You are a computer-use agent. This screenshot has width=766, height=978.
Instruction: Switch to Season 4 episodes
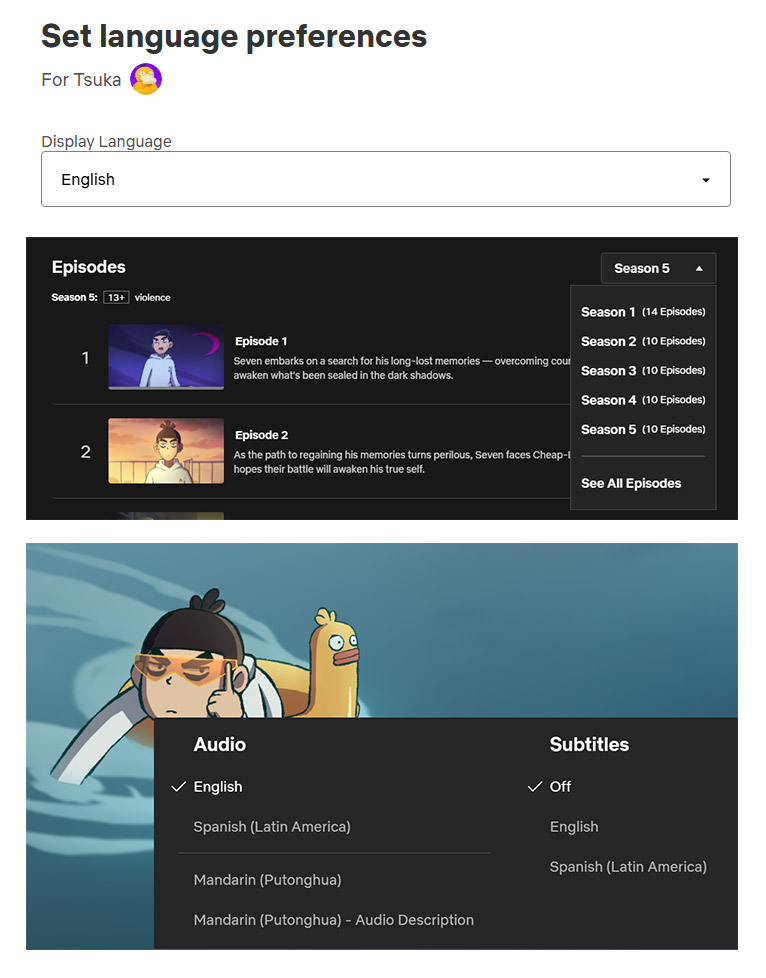coord(642,400)
